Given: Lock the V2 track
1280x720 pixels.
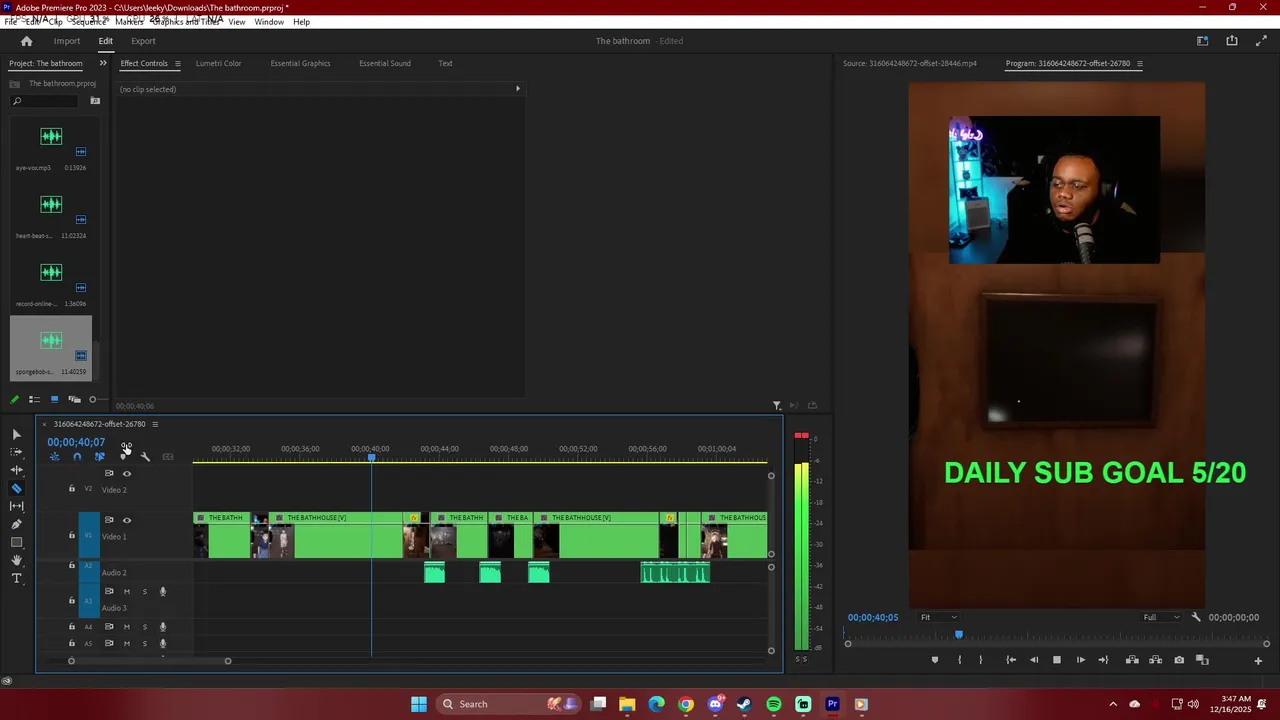Looking at the screenshot, I should 71,489.
